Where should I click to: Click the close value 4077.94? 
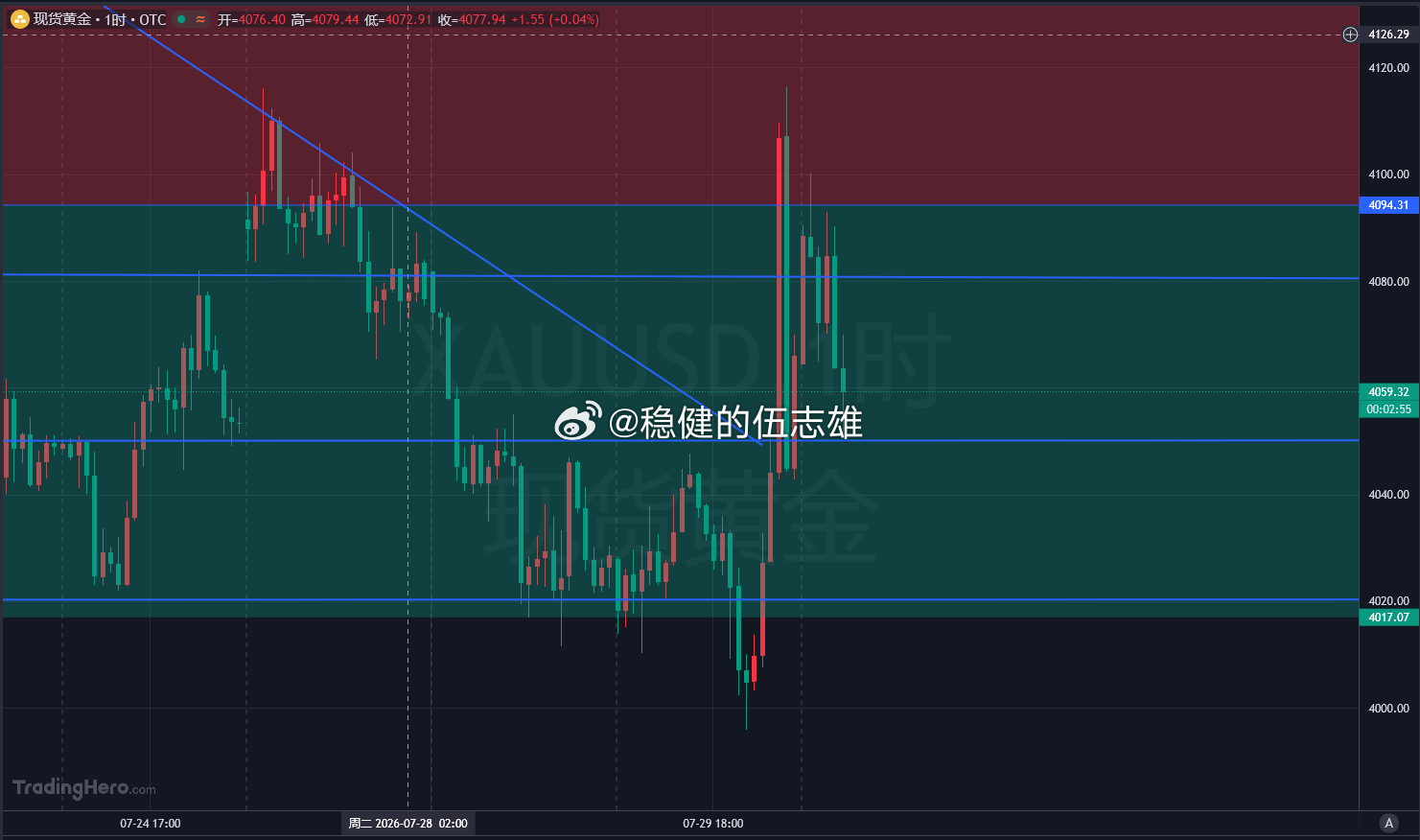[482, 19]
